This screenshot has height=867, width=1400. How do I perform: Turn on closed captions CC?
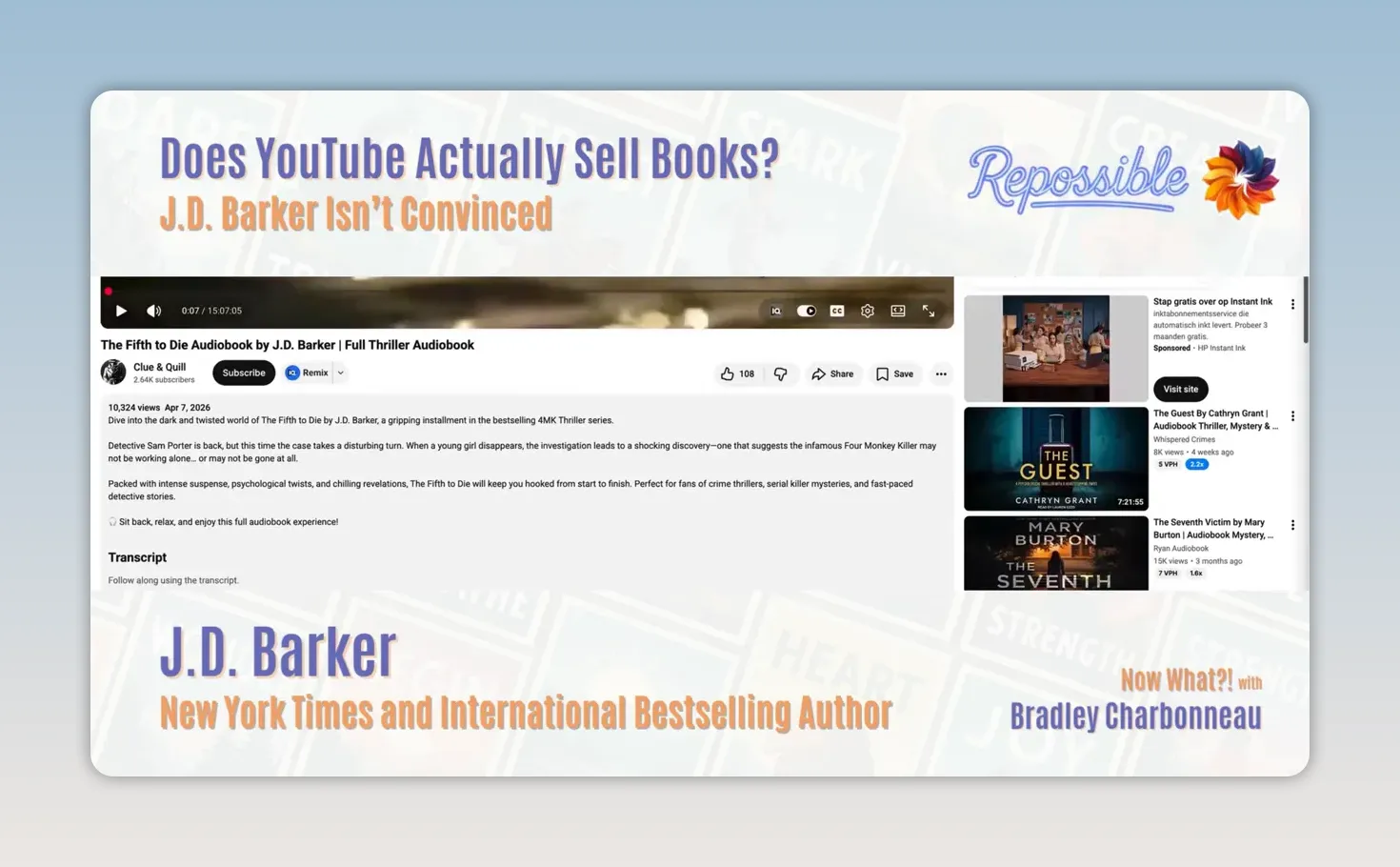837,311
